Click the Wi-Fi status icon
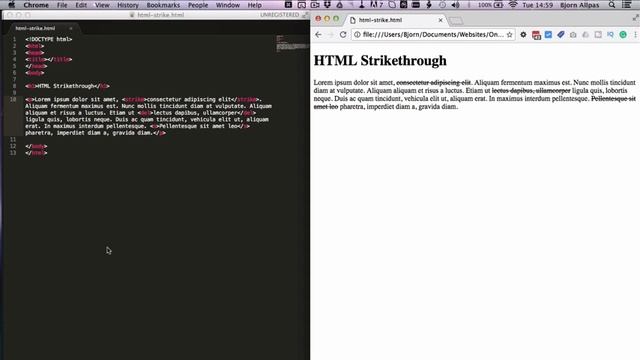Image resolution: width=640 pixels, height=360 pixels. (513, 5)
